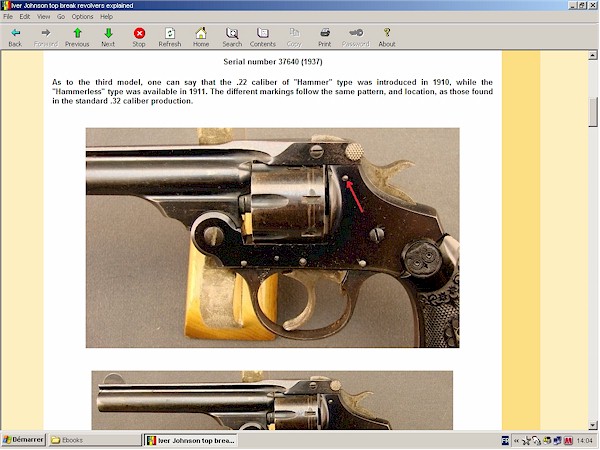Open the Help menu
The height and width of the screenshot is (450, 600).
pyautogui.click(x=106, y=16)
